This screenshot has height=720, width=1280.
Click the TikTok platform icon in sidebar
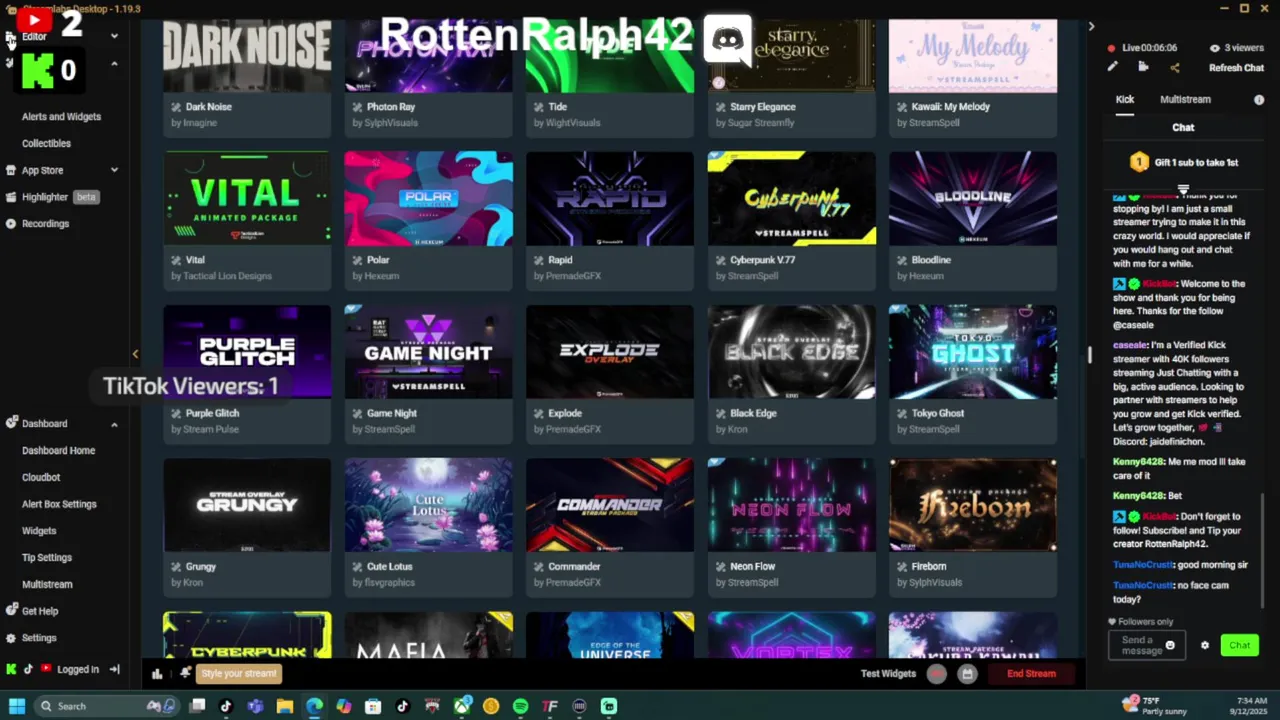coord(28,669)
